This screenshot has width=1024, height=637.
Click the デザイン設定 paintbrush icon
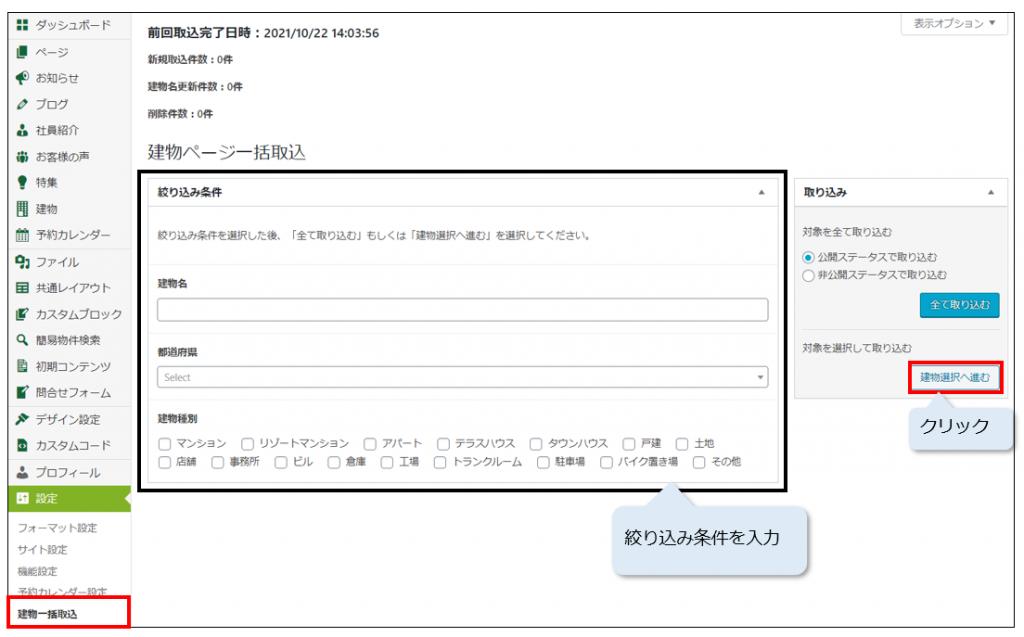pyautogui.click(x=22, y=419)
